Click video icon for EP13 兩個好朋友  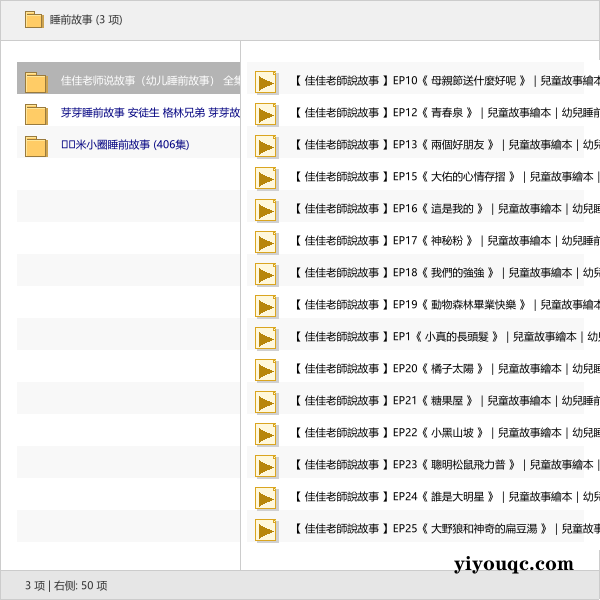pos(266,146)
